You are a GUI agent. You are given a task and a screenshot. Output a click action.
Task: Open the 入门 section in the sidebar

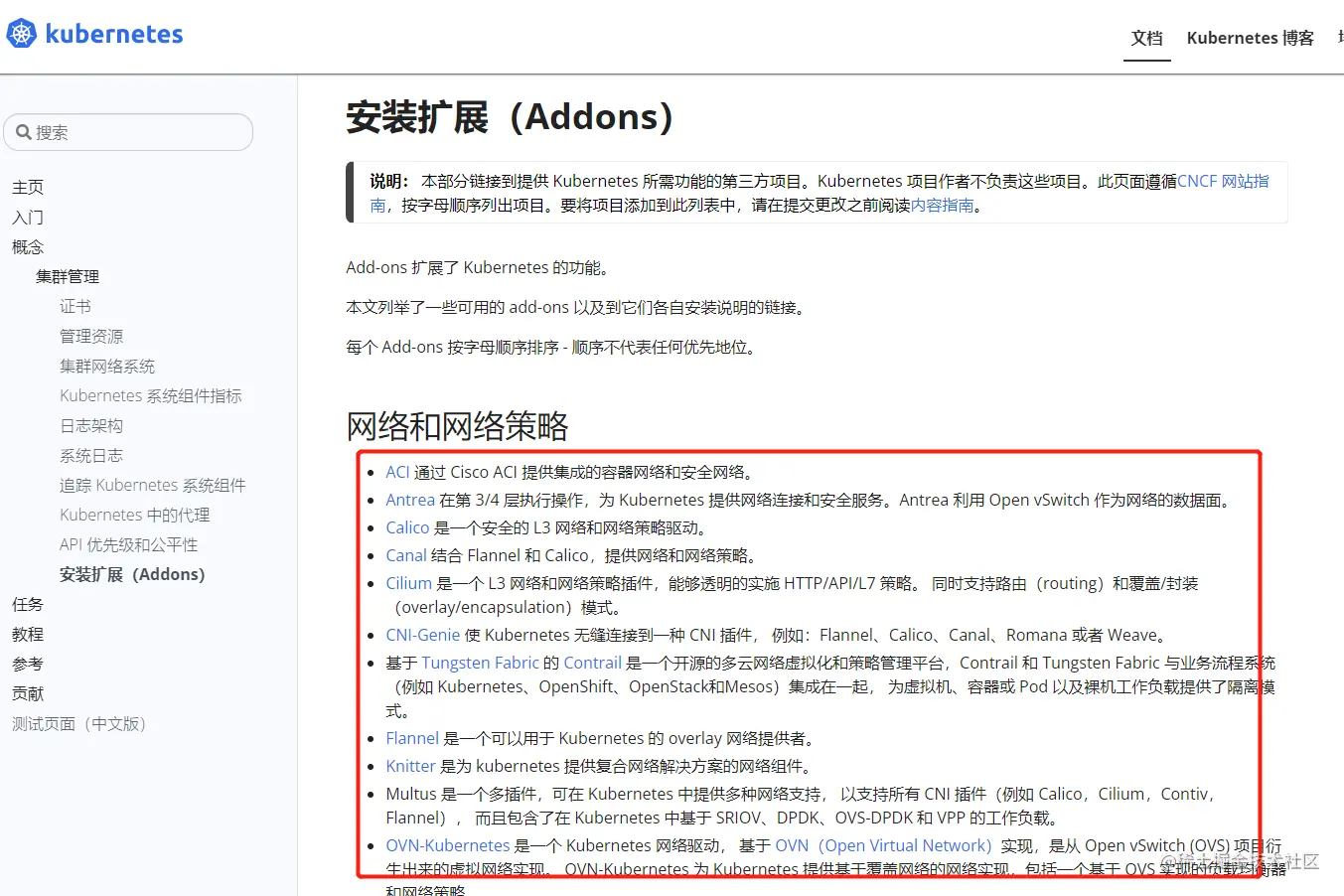coord(26,217)
